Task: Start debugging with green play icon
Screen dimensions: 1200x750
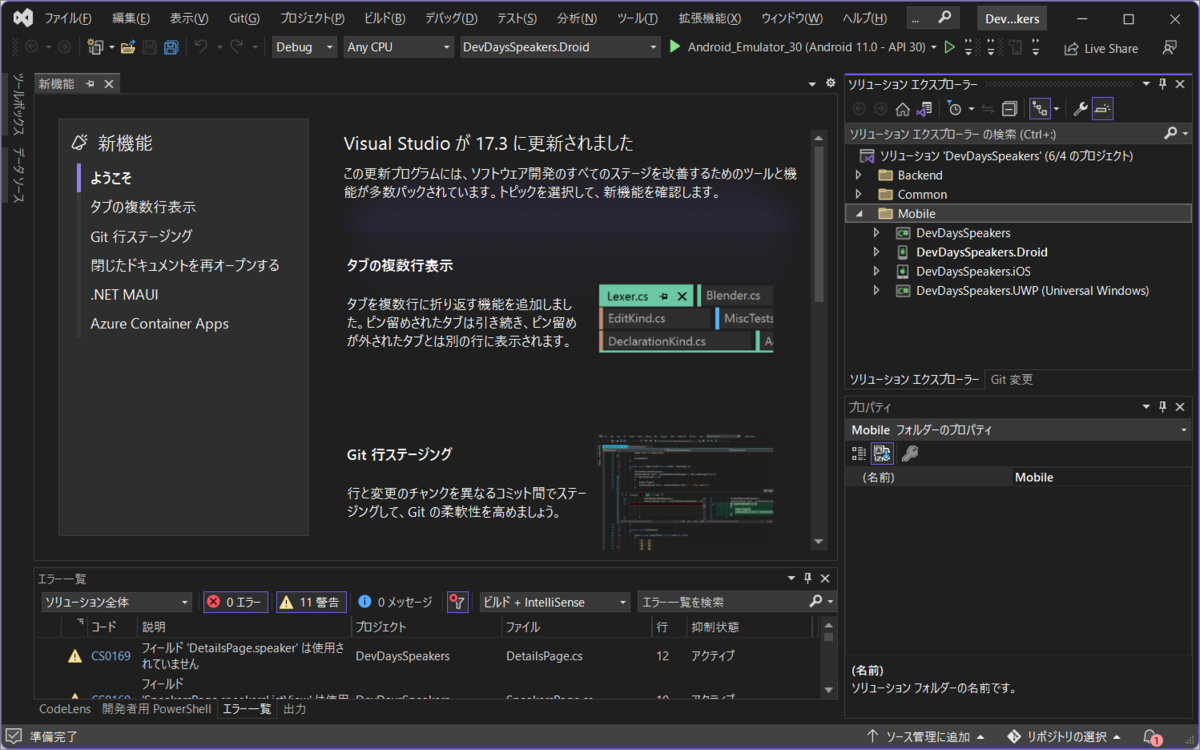Action: (675, 47)
